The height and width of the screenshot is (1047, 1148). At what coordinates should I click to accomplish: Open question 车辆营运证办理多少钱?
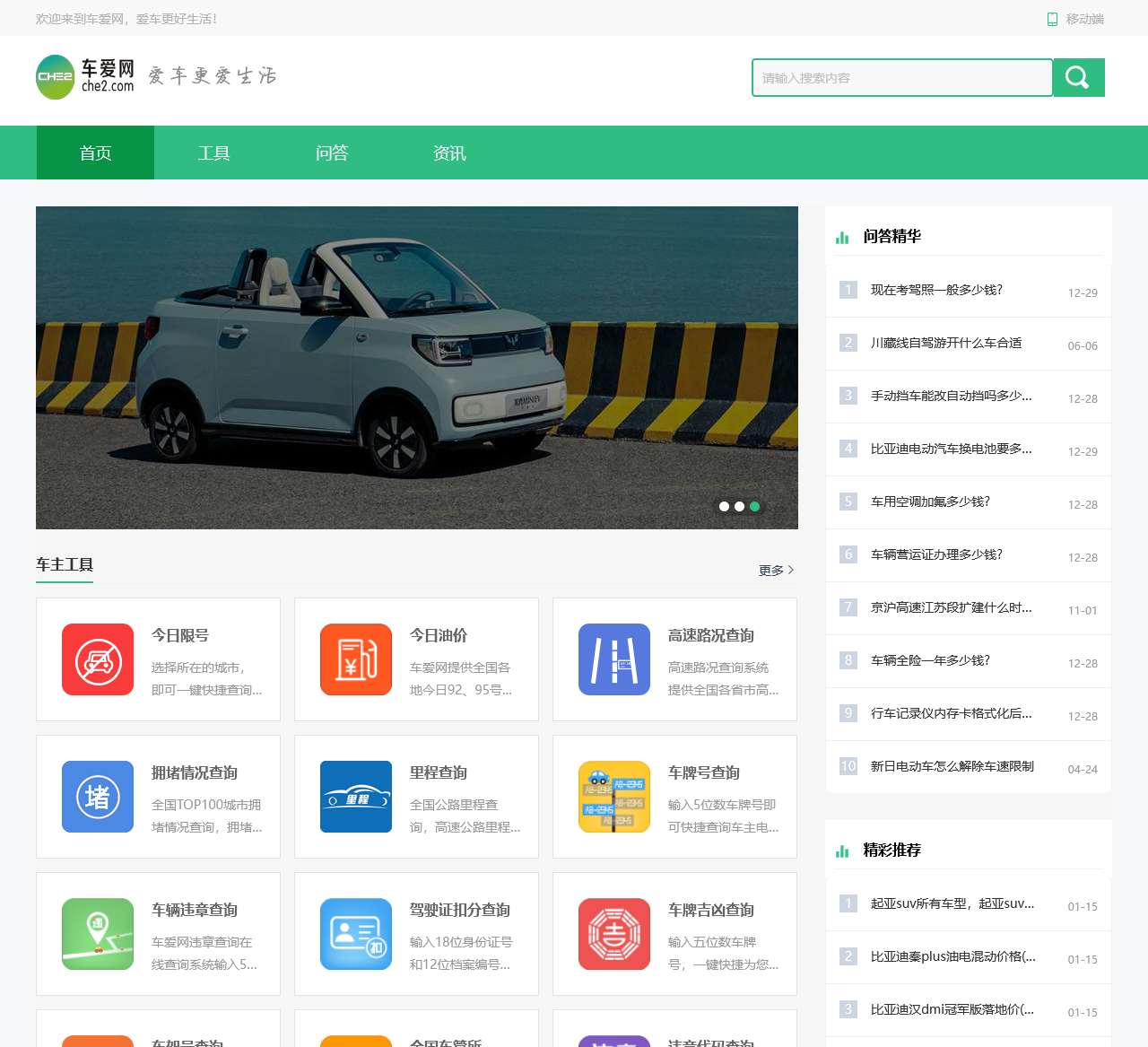coord(936,554)
